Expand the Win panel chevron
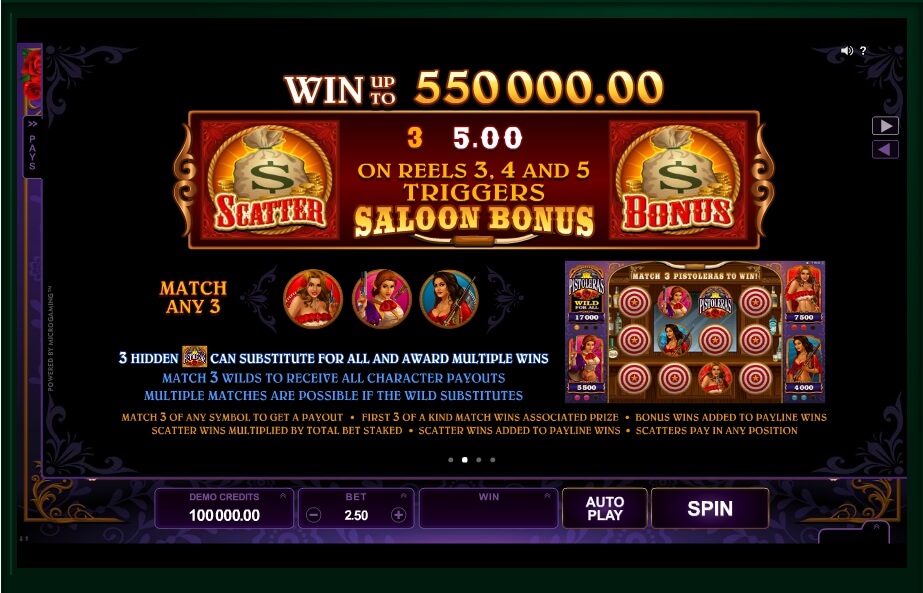923x593 pixels. click(x=547, y=496)
